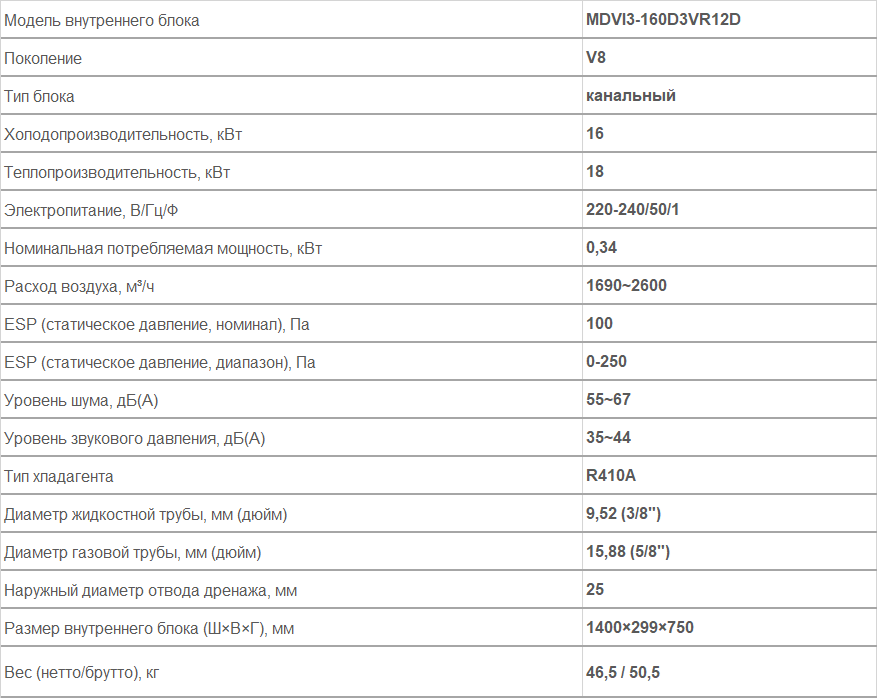Click the V8 generation value
Viewport: 877px width, 698px height.
pos(596,58)
